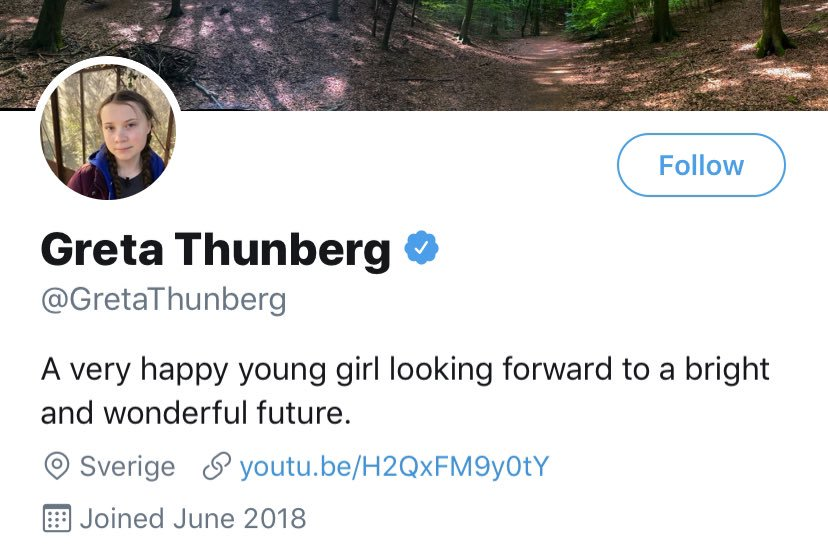828x551 pixels.
Task: Click the word "bright" in the bio
Action: (x=725, y=369)
